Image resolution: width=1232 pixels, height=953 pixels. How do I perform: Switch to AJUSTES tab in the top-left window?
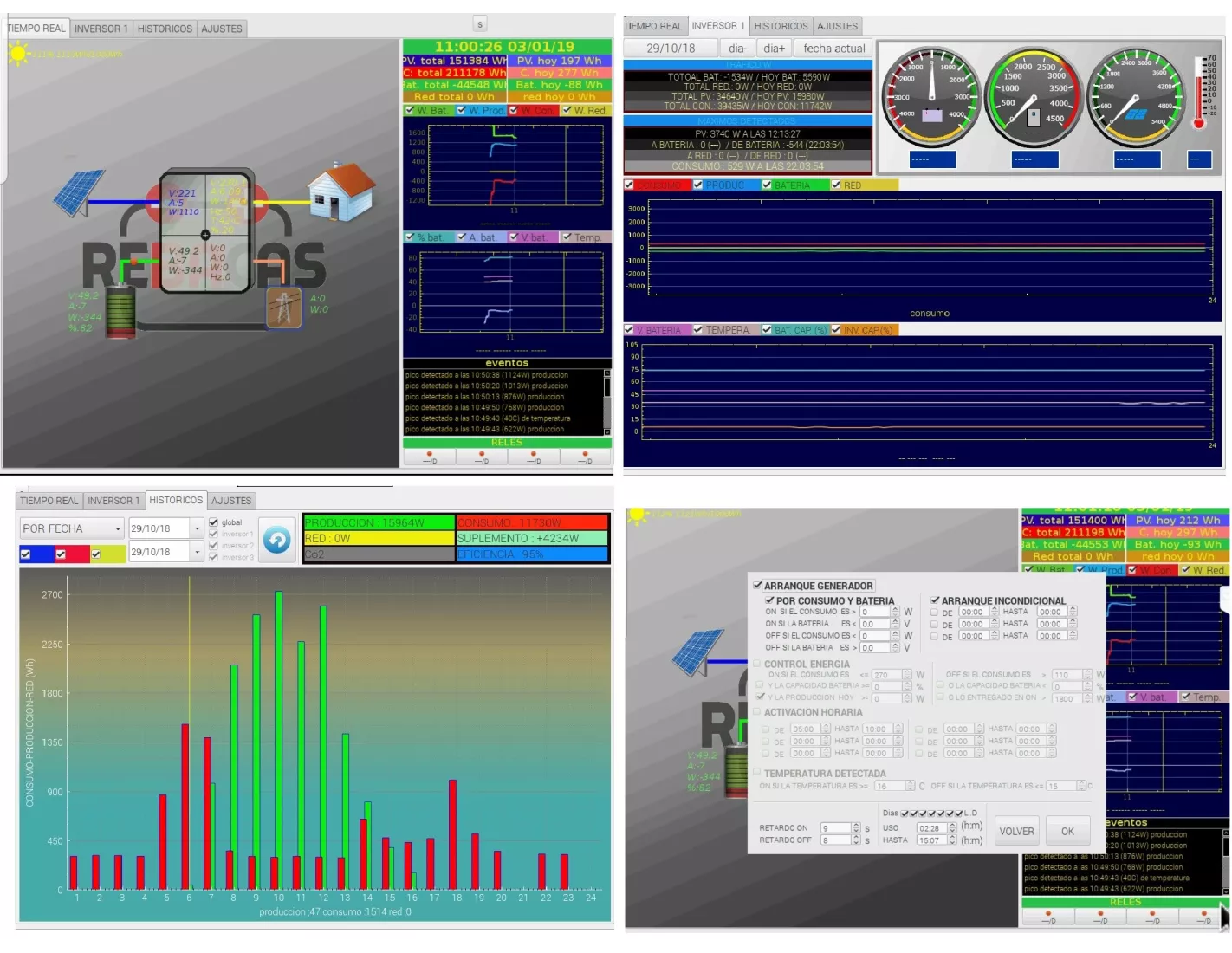pos(222,29)
